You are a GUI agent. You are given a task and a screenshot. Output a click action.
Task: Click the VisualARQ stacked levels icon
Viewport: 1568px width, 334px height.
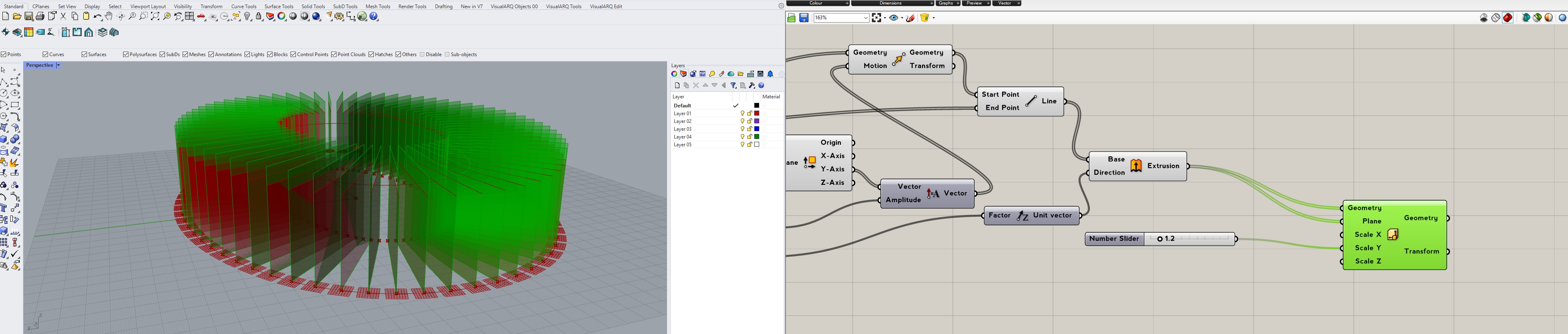[x=102, y=32]
